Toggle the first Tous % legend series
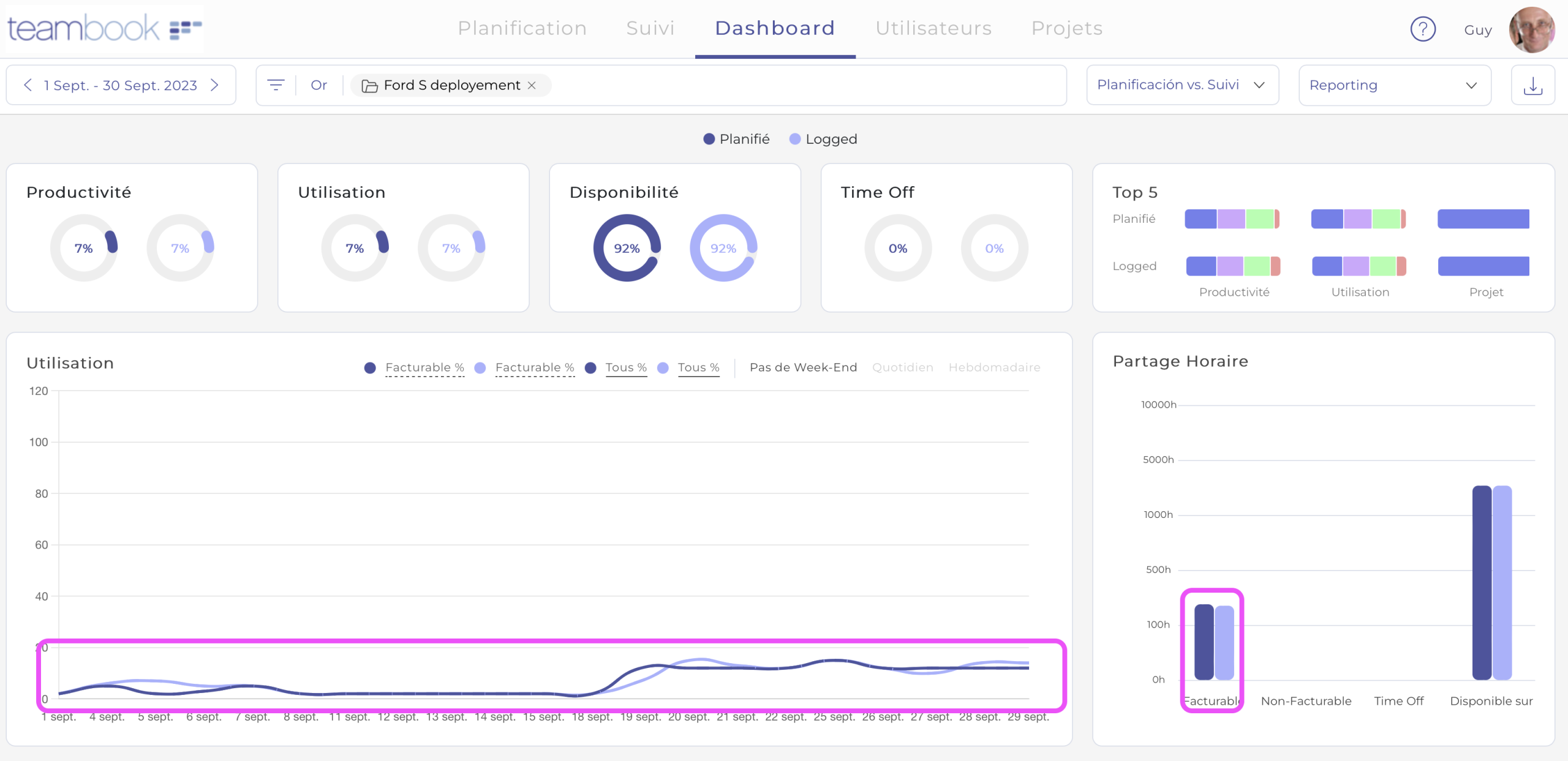The height and width of the screenshot is (761, 1568). [x=625, y=367]
